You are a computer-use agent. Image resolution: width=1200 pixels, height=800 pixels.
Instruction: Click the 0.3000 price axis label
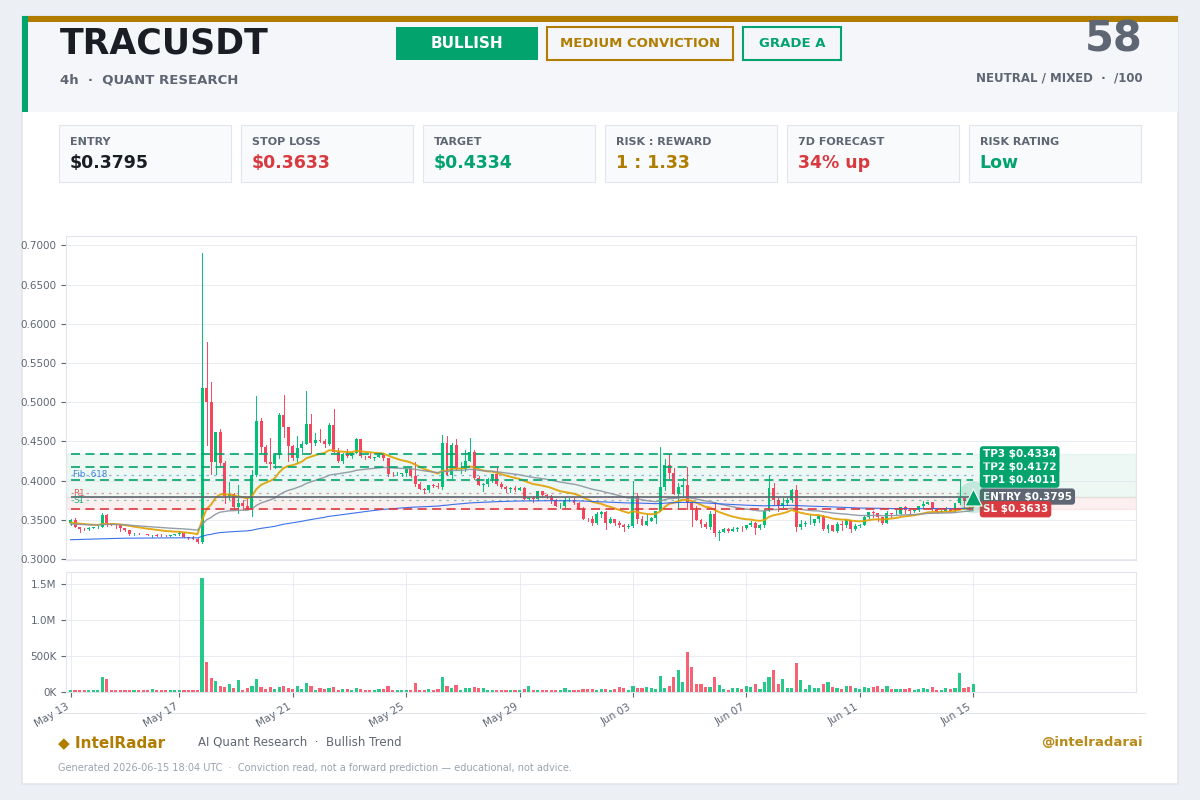pyautogui.click(x=38, y=559)
